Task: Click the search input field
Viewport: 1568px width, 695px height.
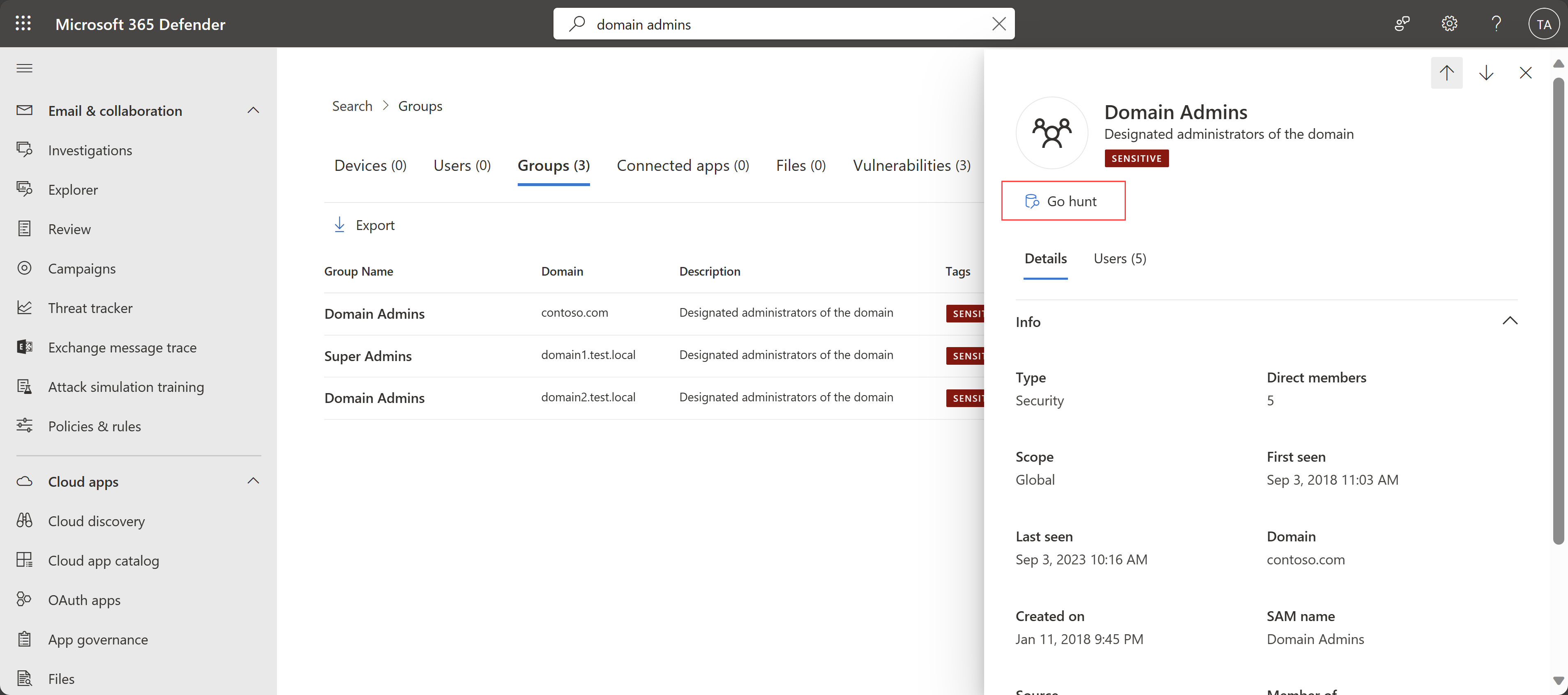Action: point(784,23)
